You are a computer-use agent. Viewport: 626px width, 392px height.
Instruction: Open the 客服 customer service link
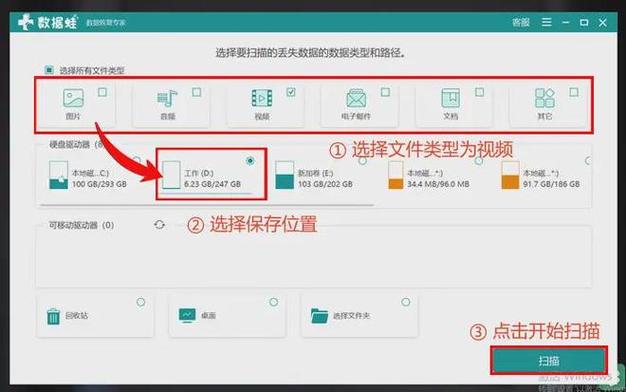521,22
